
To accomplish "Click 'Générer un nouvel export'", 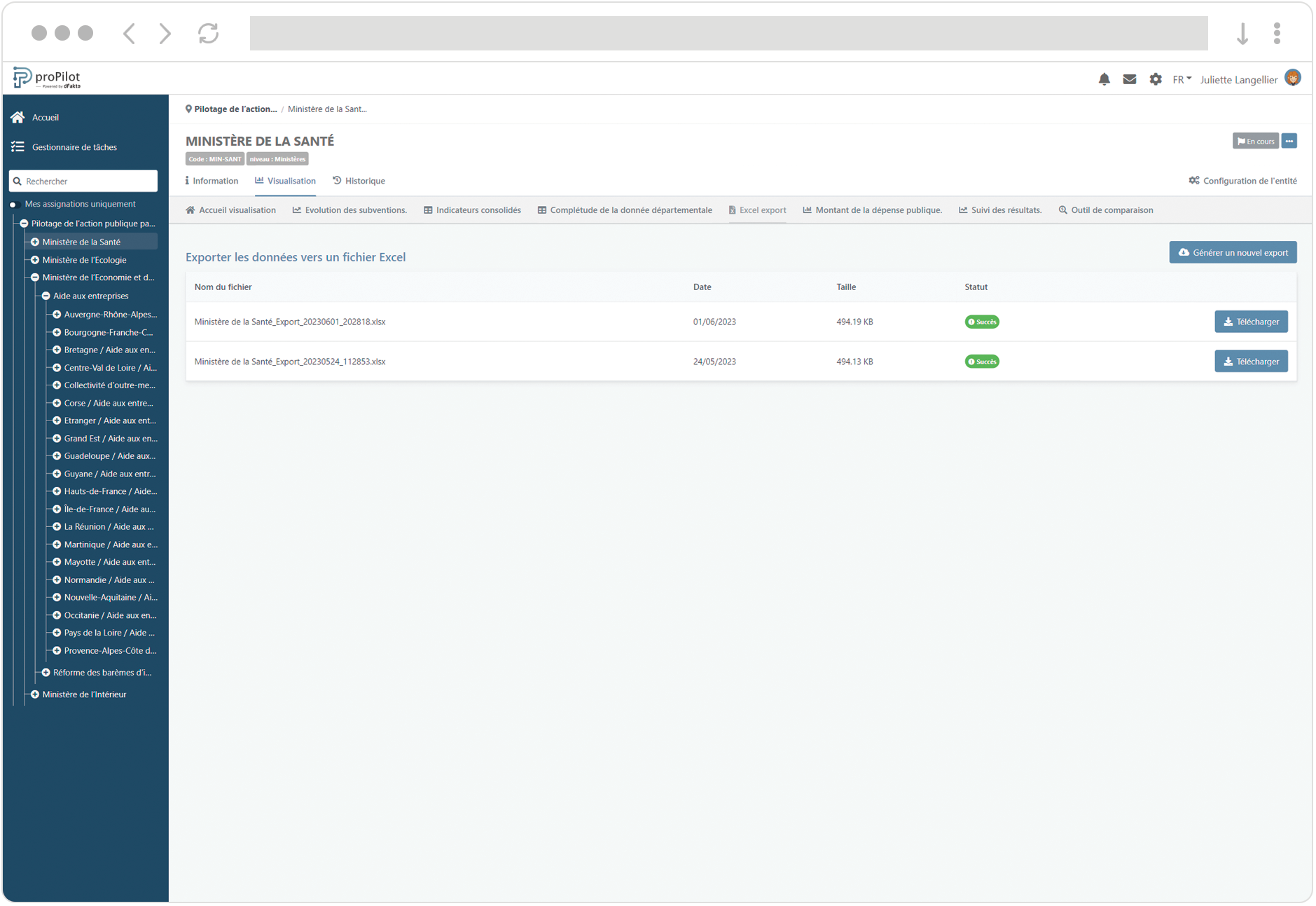I will pyautogui.click(x=1233, y=252).
